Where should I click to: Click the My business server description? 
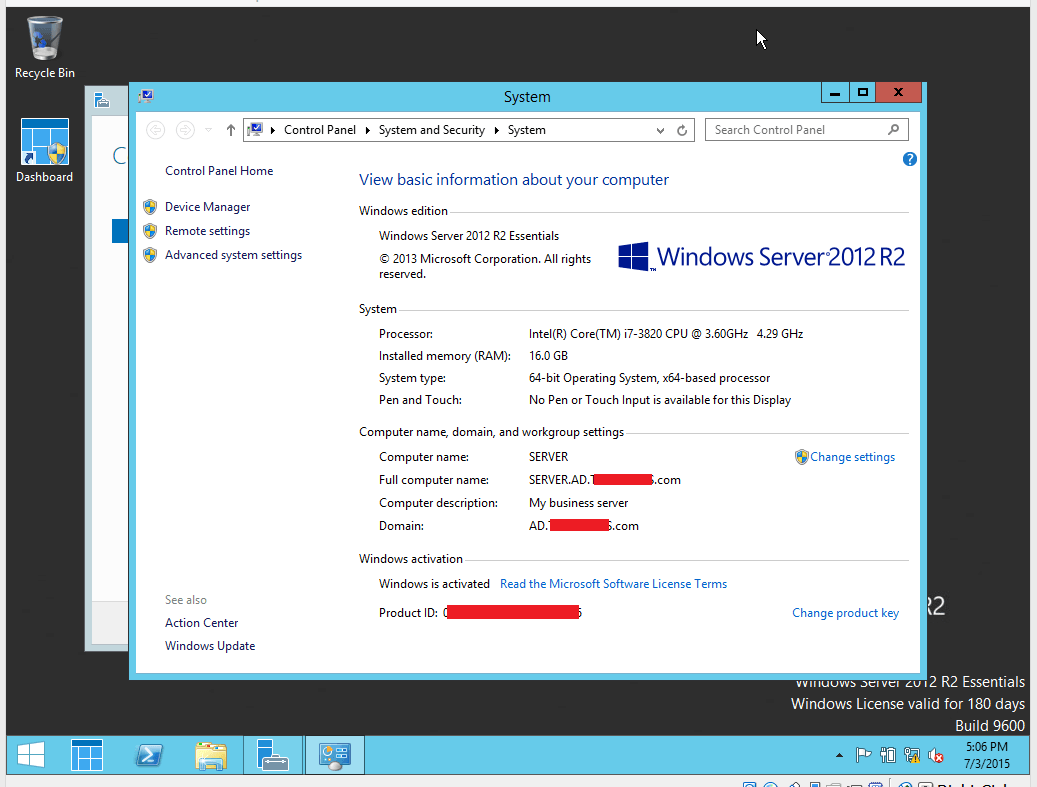click(x=578, y=503)
